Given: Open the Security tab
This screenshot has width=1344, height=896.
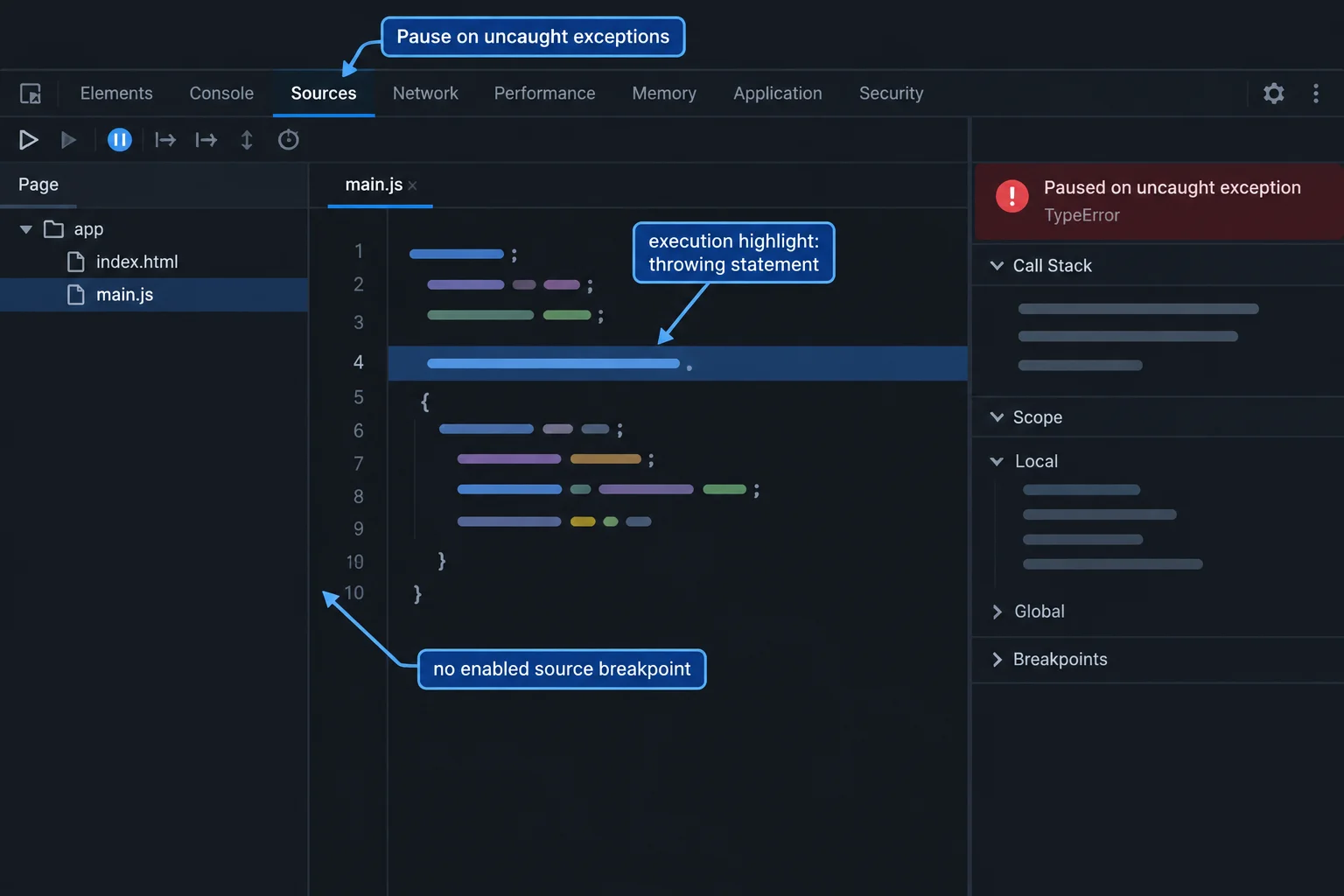Looking at the screenshot, I should click(x=891, y=94).
